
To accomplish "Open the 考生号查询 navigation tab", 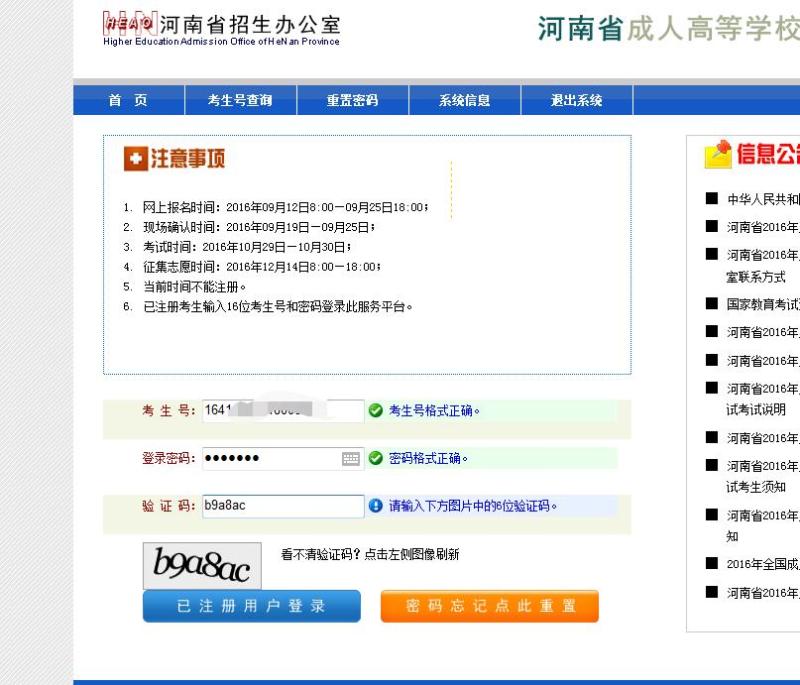I will click(x=240, y=100).
